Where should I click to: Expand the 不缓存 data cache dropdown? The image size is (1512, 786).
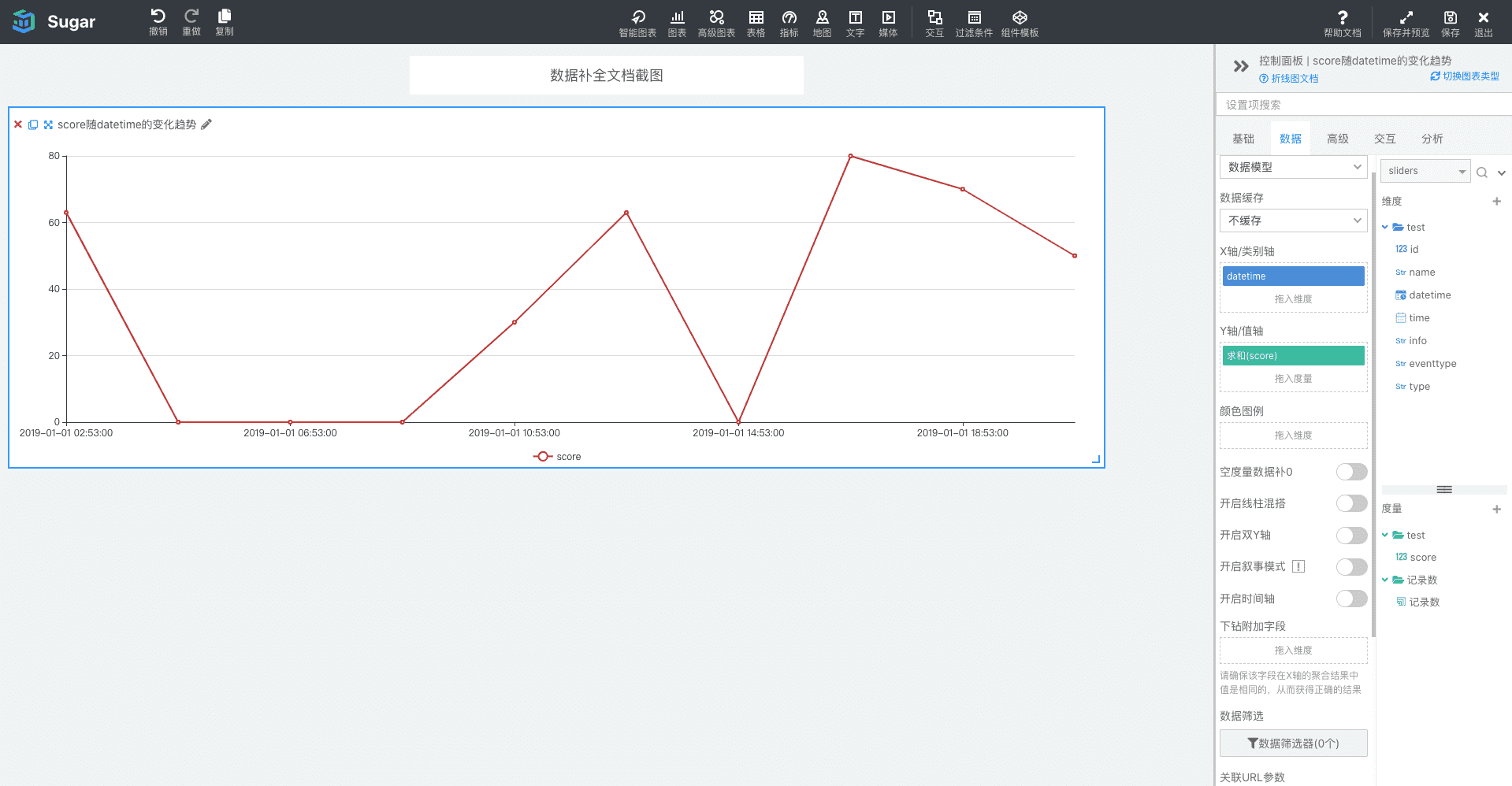click(1293, 221)
